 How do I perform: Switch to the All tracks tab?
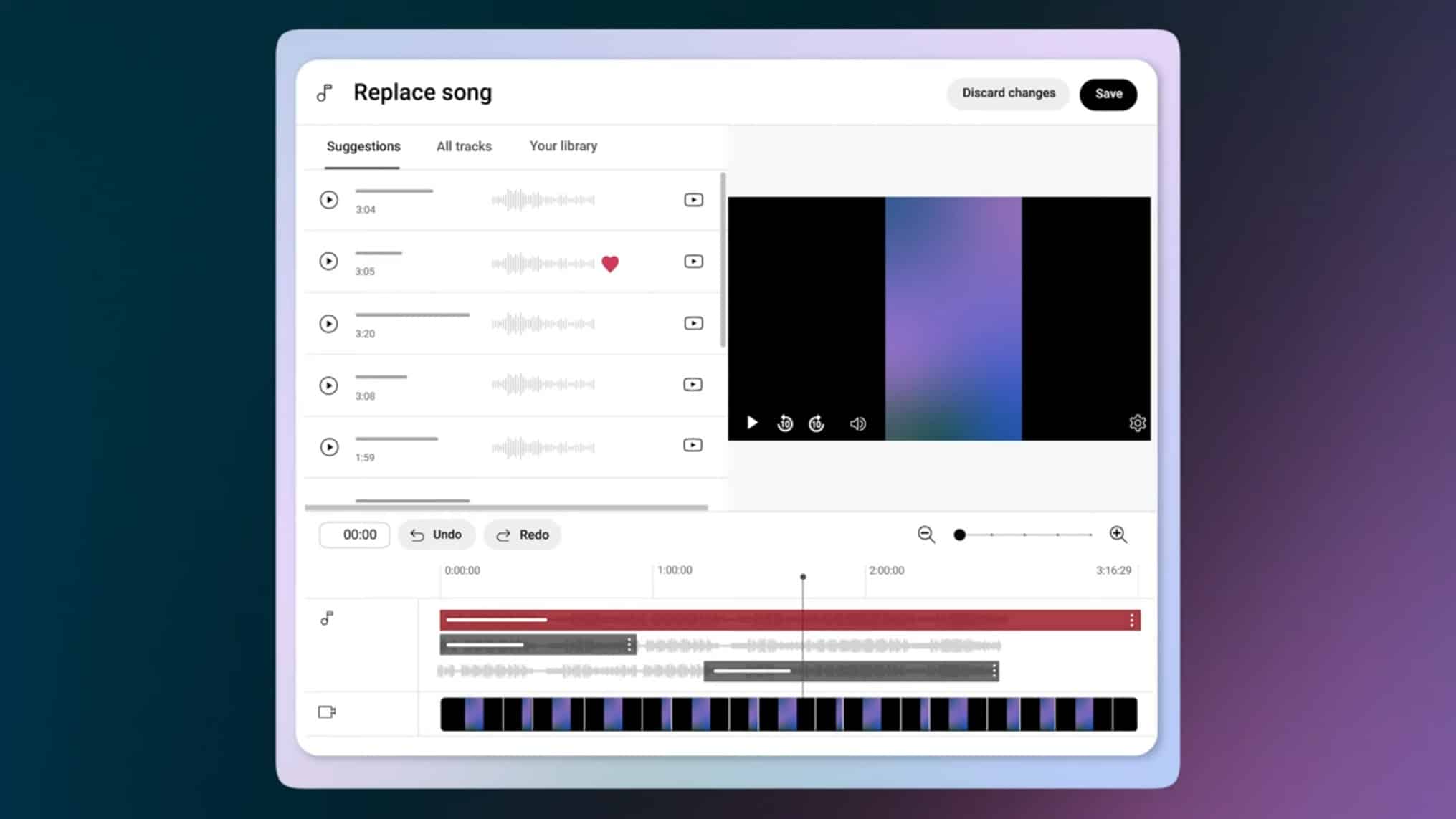point(463,146)
